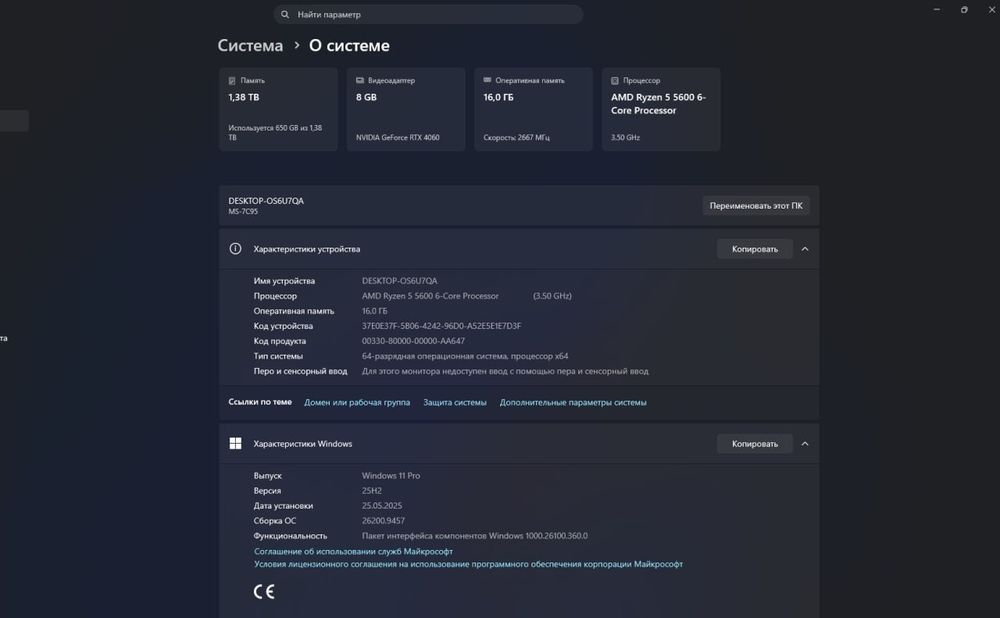Screen dimensions: 1000x618
Task: Collapse the 'Характеристики устройства' section
Action: point(805,249)
